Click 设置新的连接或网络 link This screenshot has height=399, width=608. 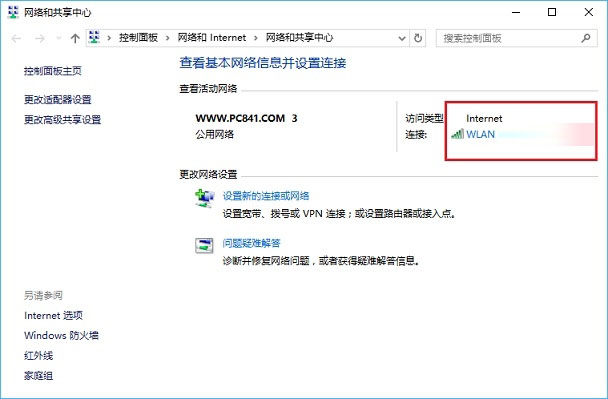click(266, 196)
